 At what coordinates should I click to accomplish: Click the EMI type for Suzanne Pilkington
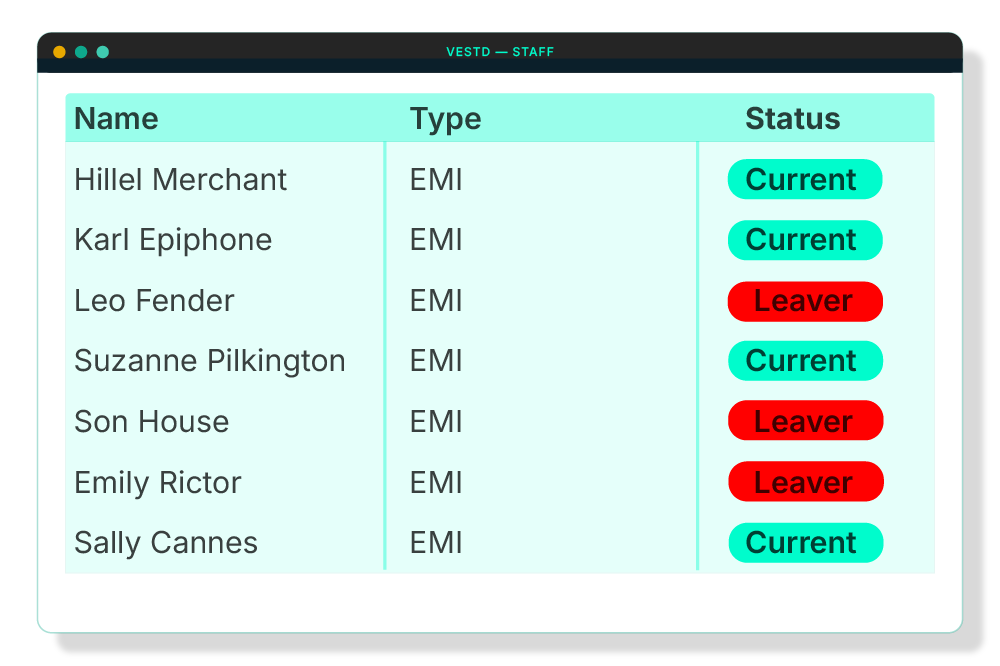pyautogui.click(x=436, y=361)
